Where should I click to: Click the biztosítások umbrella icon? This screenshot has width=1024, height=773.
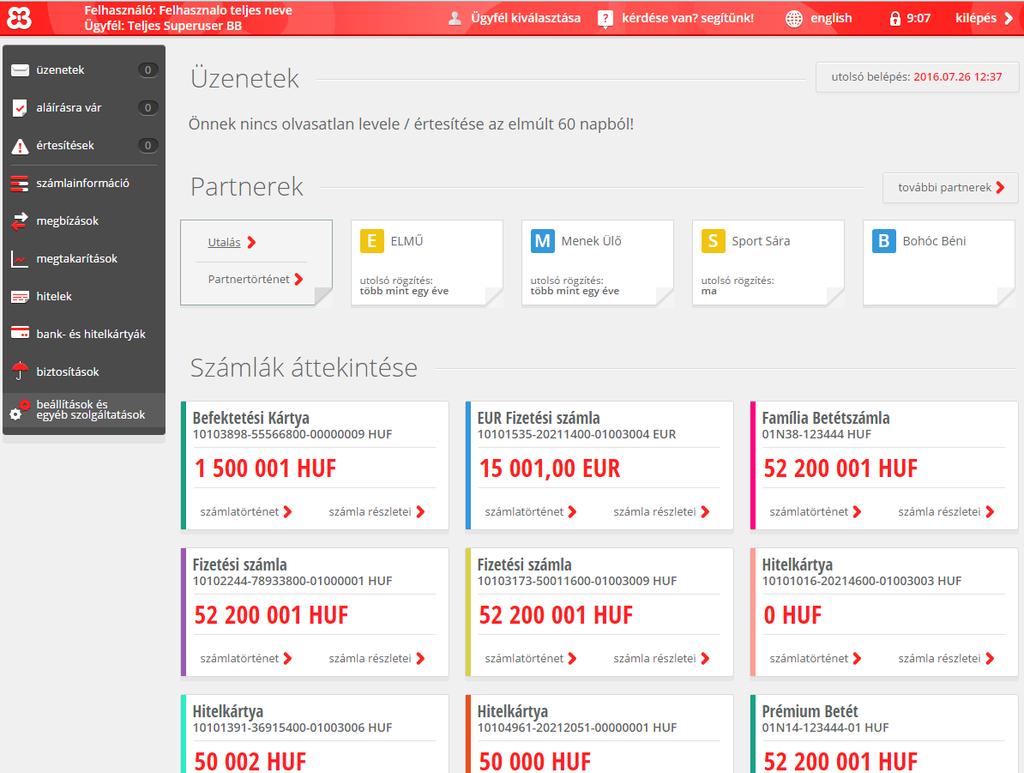click(x=20, y=370)
